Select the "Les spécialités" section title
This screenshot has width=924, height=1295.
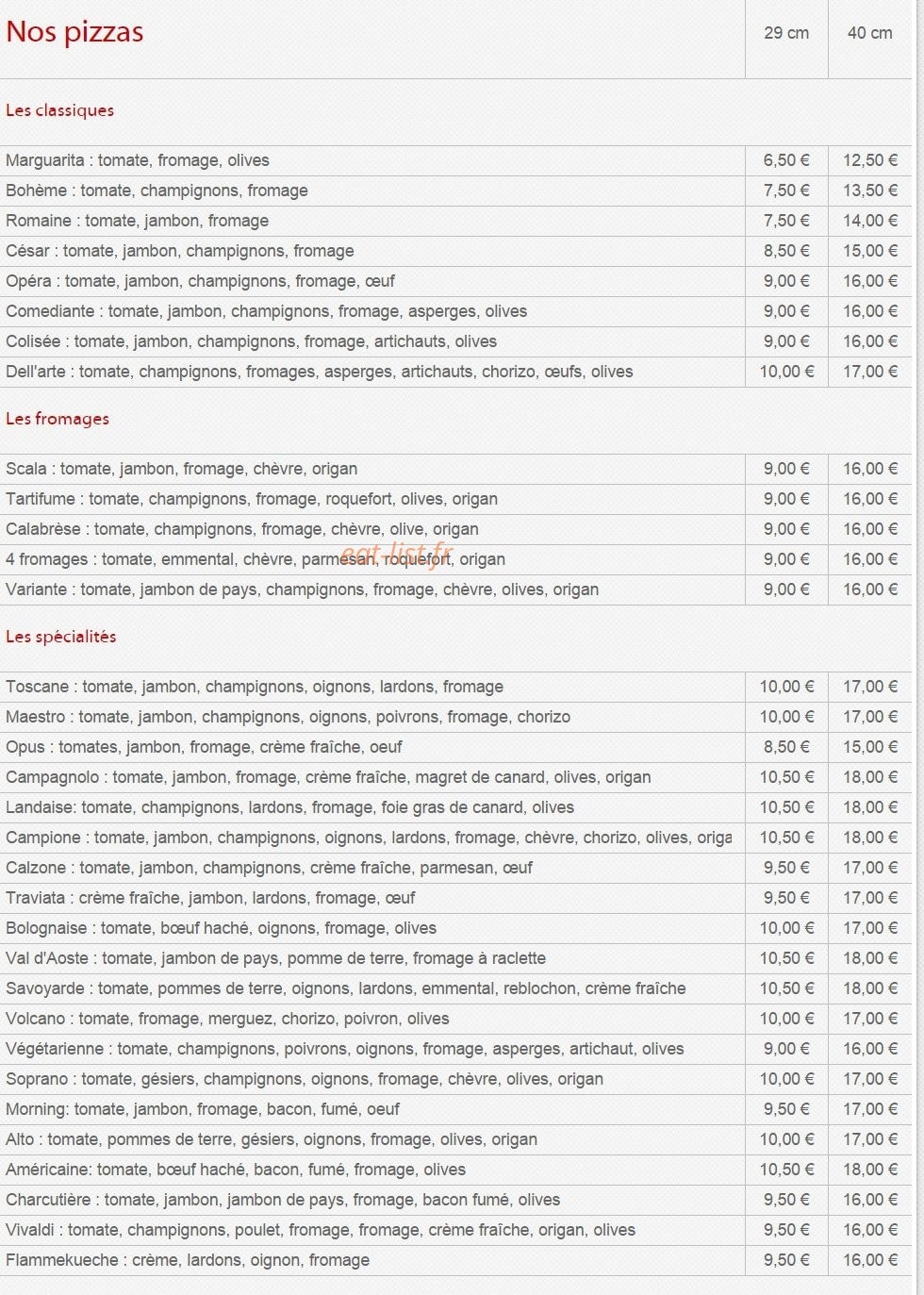(x=61, y=637)
